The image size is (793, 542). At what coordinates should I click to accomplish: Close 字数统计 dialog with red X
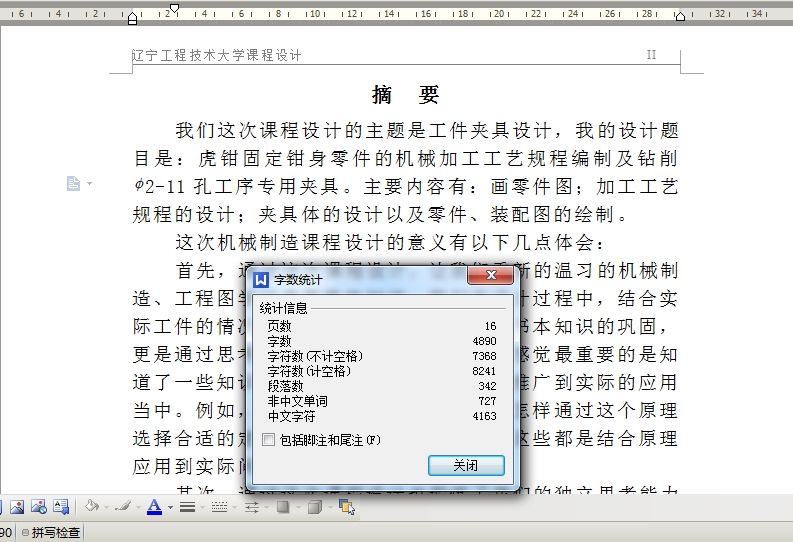[491, 275]
